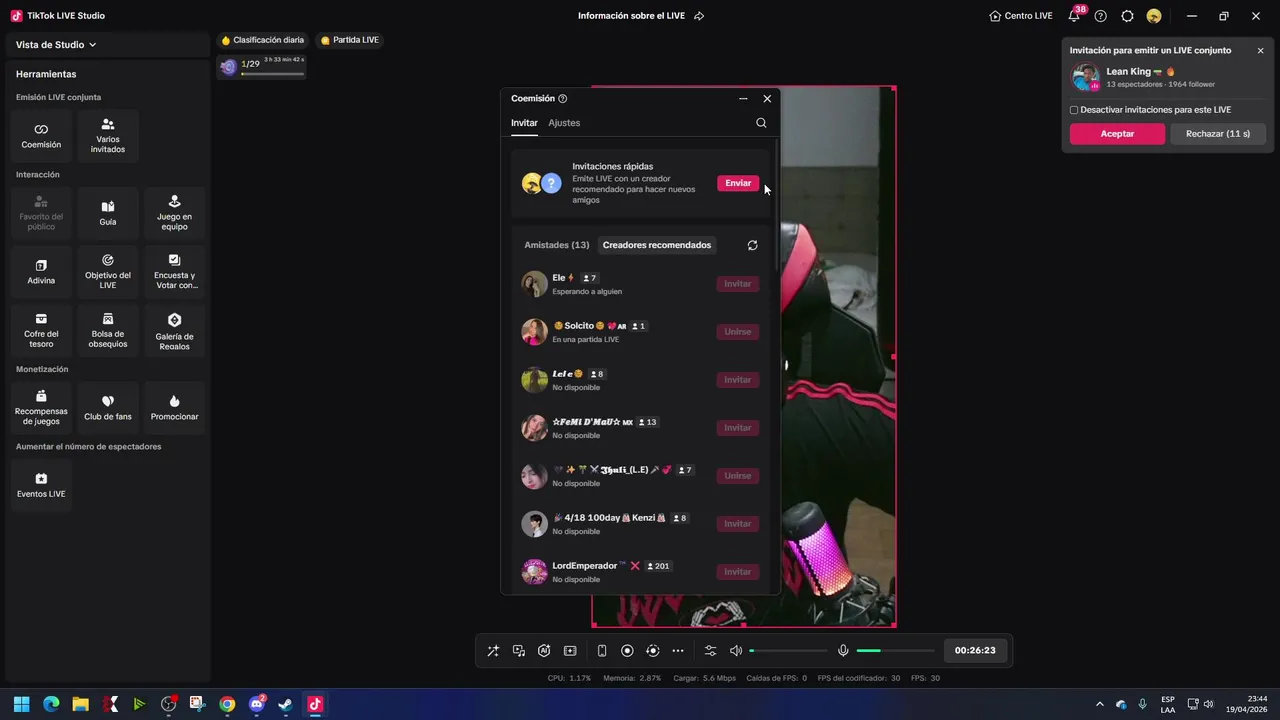Click the media and music icon in bottom toolbar
1280x720 pixels.
(519, 650)
